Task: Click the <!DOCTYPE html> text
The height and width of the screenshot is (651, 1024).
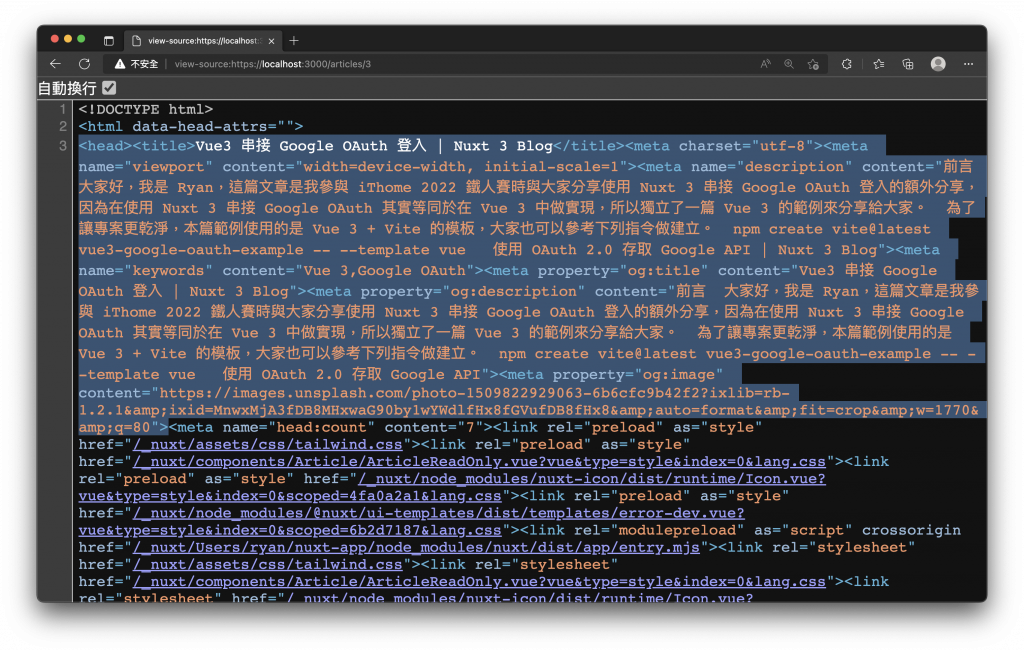Action: (x=146, y=109)
